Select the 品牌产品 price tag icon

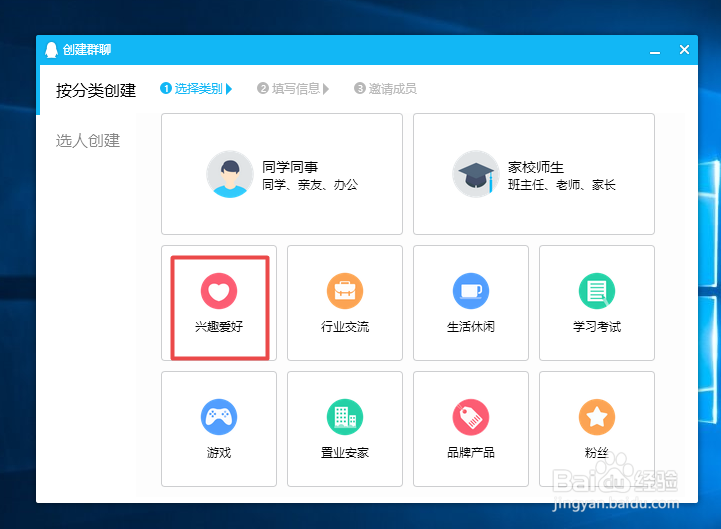click(x=471, y=417)
